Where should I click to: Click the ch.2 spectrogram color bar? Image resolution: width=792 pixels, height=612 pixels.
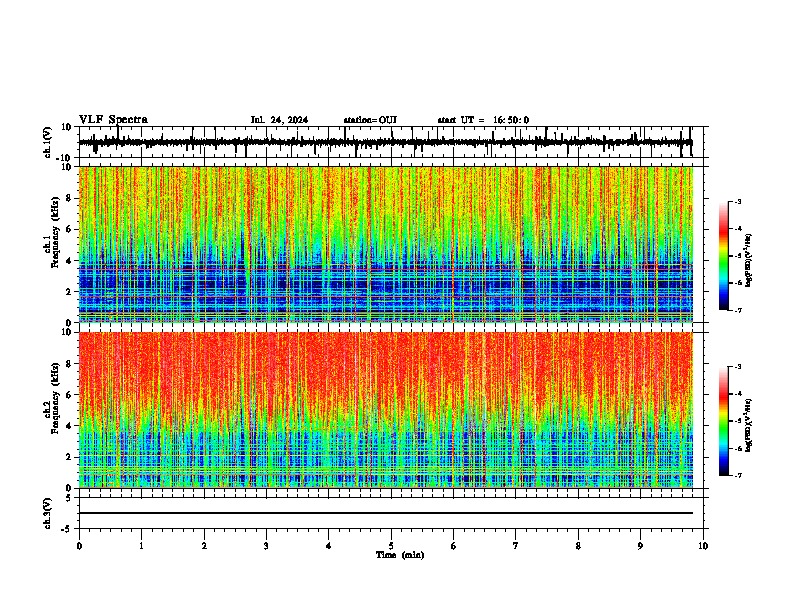pyautogui.click(x=724, y=421)
